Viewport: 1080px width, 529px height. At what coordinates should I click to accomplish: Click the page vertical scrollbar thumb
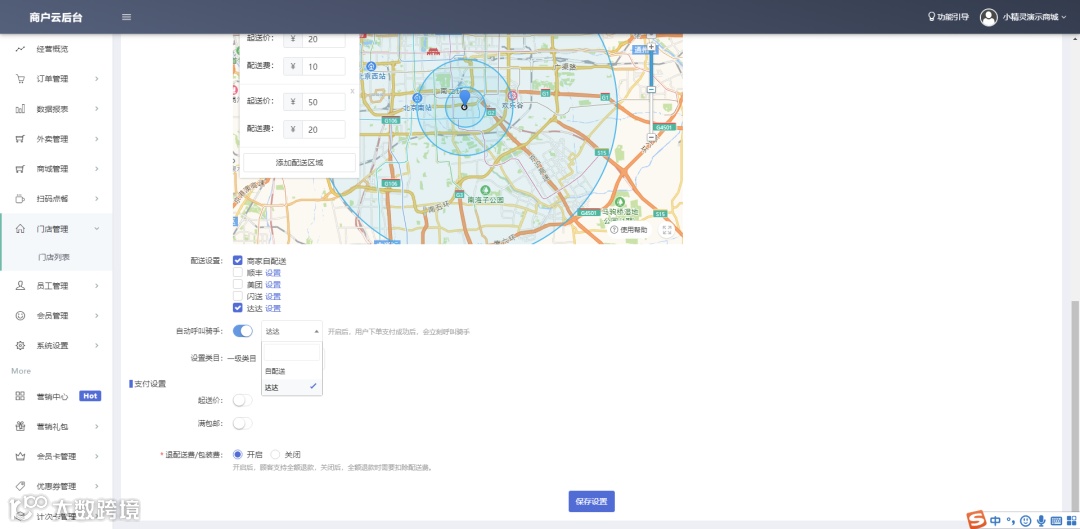coord(1074,406)
